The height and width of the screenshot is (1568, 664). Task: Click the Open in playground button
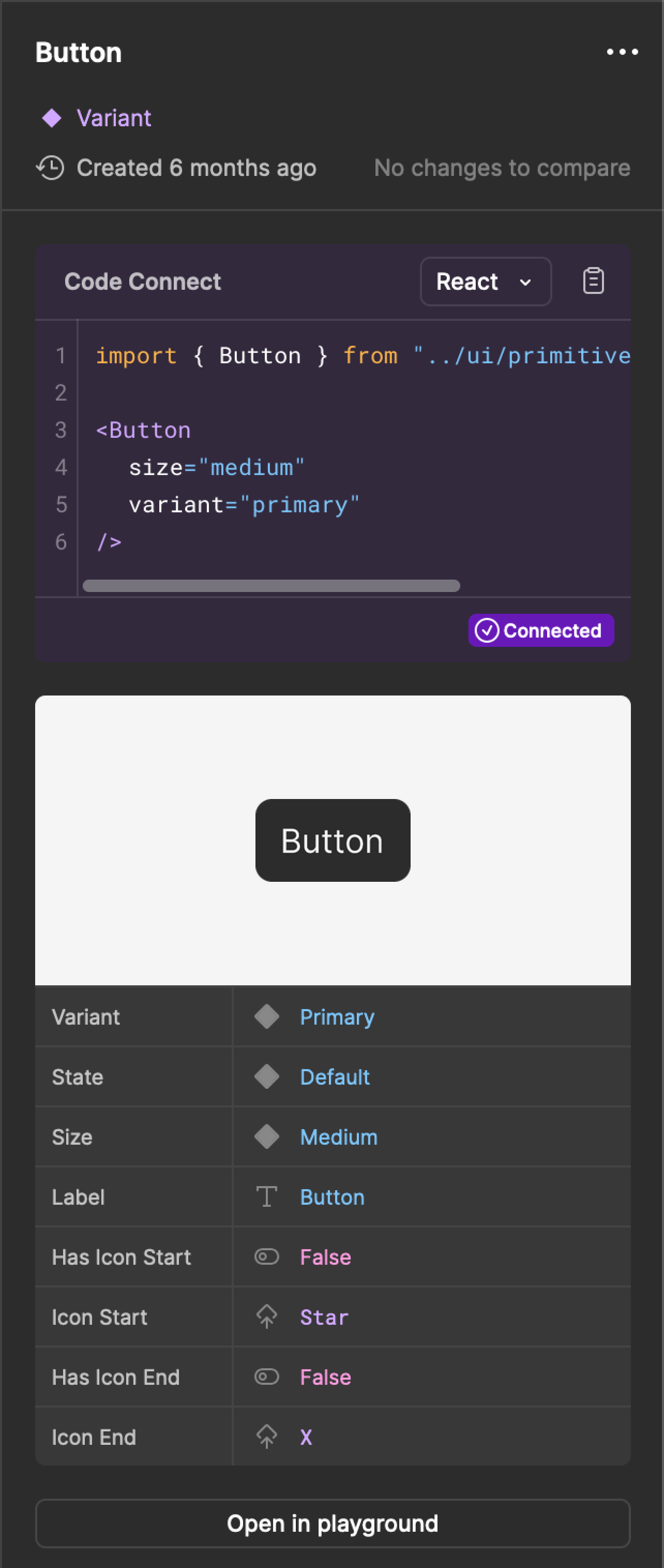click(x=332, y=1523)
